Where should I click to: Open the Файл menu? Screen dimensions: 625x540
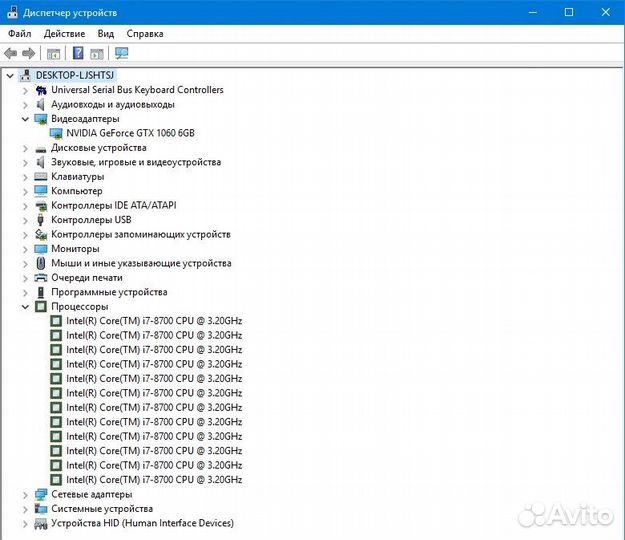pyautogui.click(x=20, y=33)
